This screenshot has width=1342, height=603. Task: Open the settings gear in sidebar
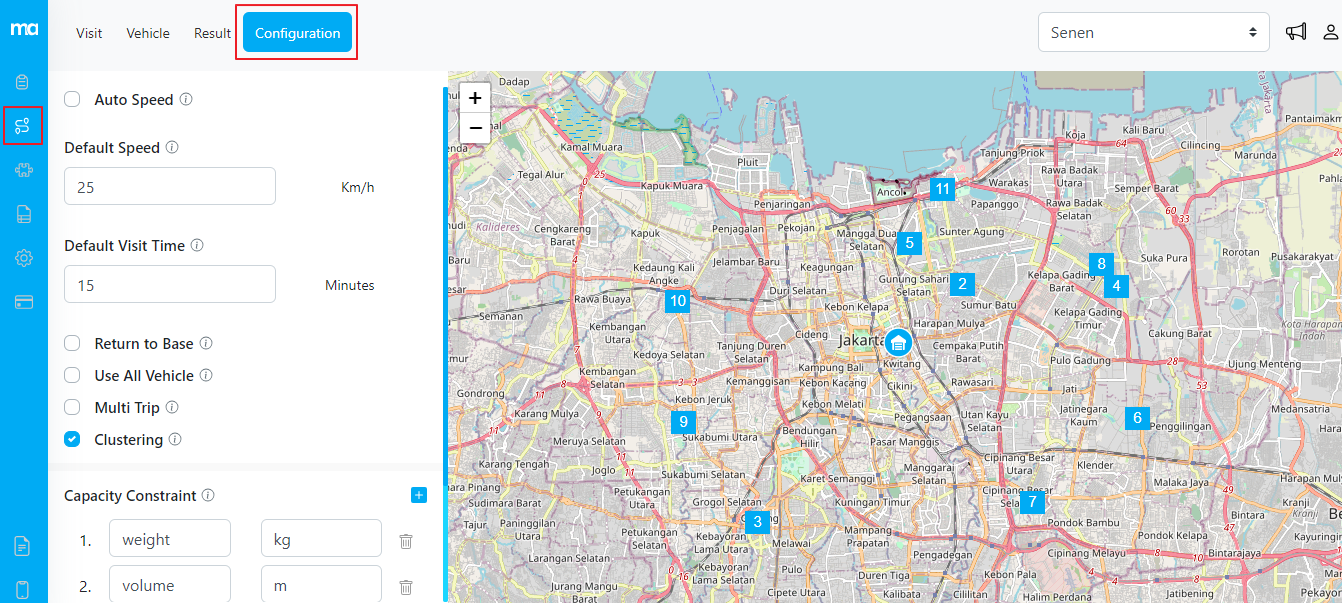click(x=23, y=258)
